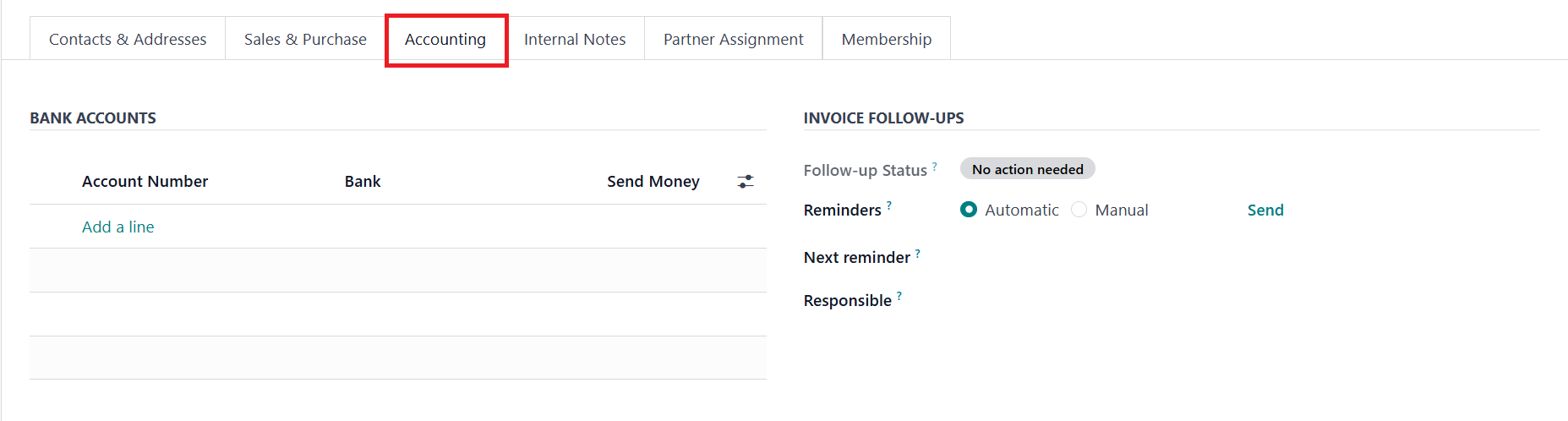This screenshot has width=1568, height=421.
Task: Click Send Money column header
Action: [x=653, y=182]
